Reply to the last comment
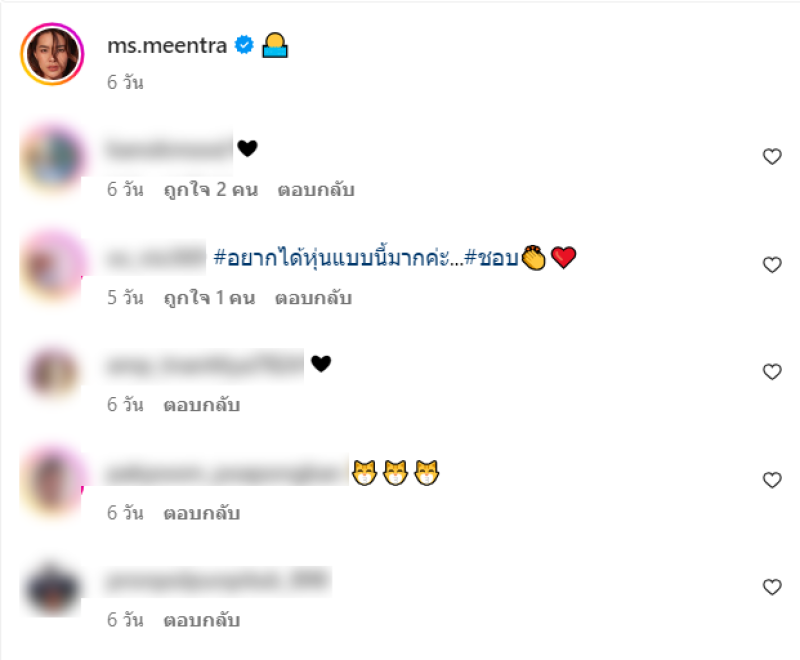The width and height of the screenshot is (800, 660). [x=202, y=620]
